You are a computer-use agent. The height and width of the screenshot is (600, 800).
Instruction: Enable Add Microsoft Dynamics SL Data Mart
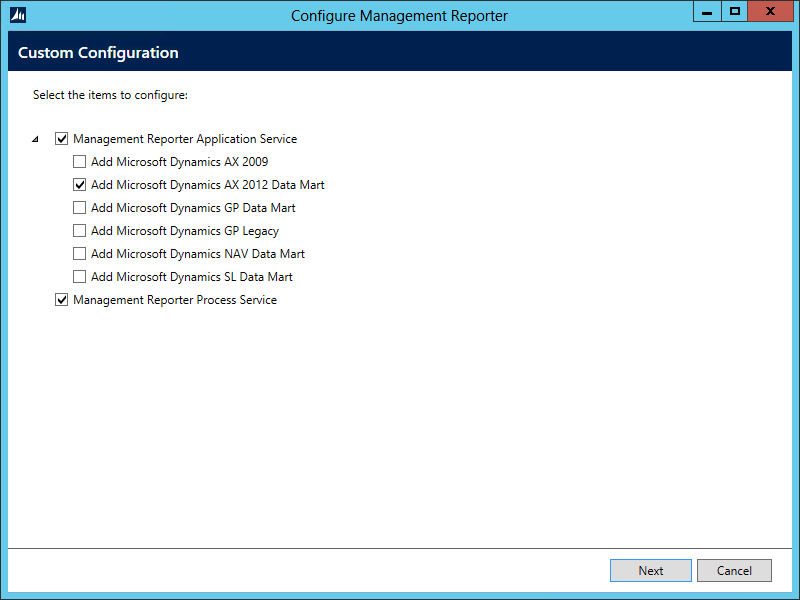tap(79, 276)
